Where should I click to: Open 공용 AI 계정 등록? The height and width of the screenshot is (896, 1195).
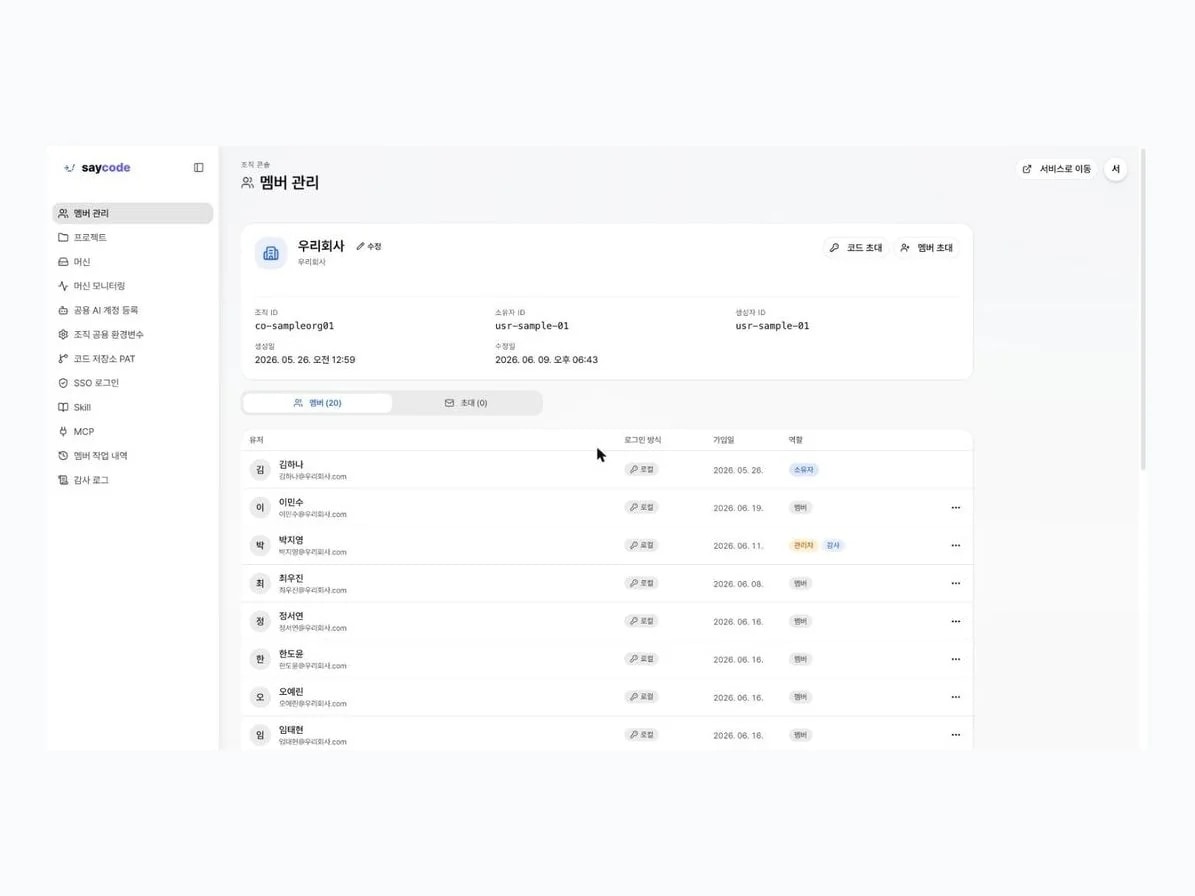click(133, 310)
